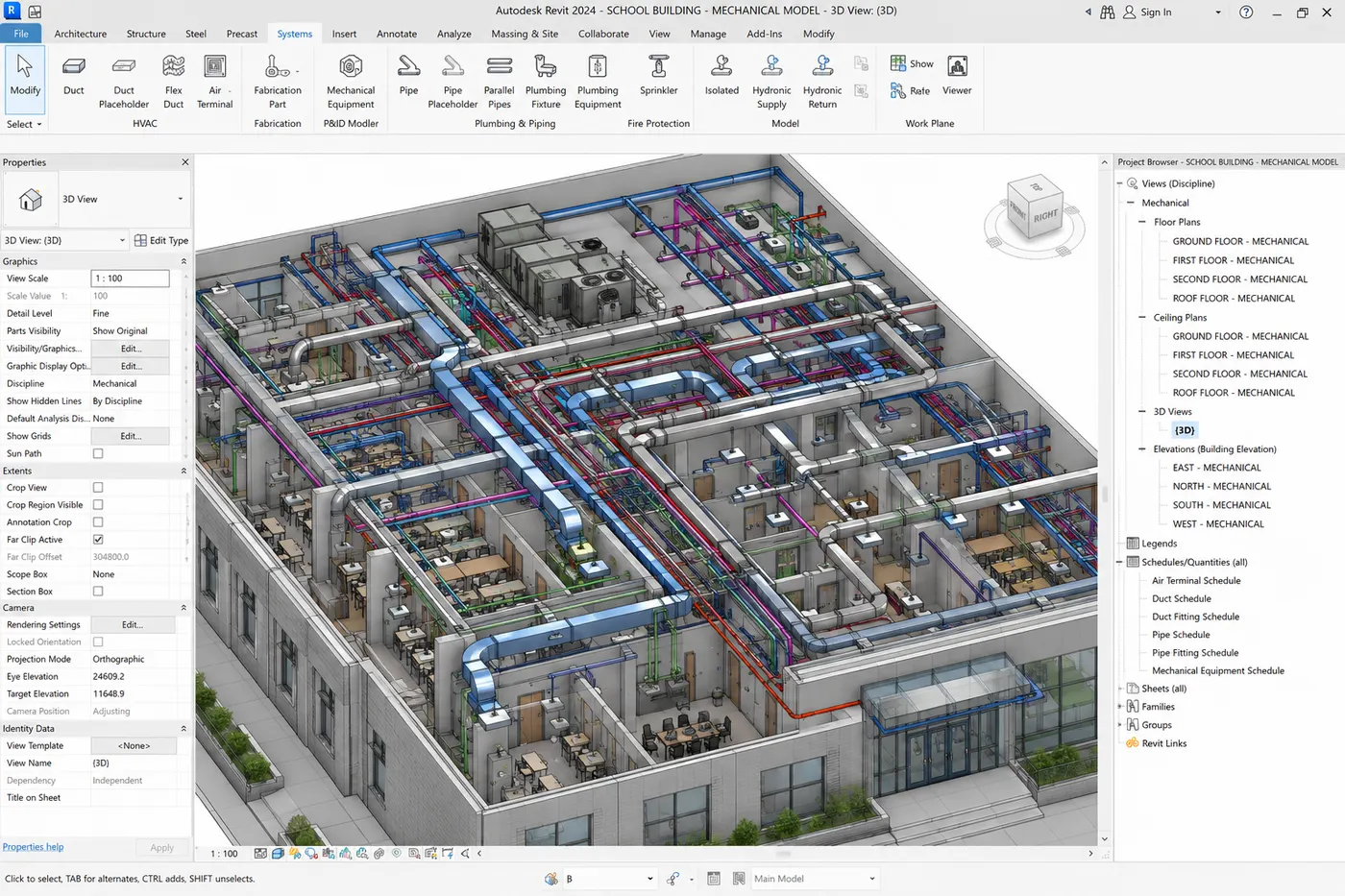Viewport: 1345px width, 896px height.
Task: Click the ViewCube RIGHT face
Action: click(x=1045, y=216)
